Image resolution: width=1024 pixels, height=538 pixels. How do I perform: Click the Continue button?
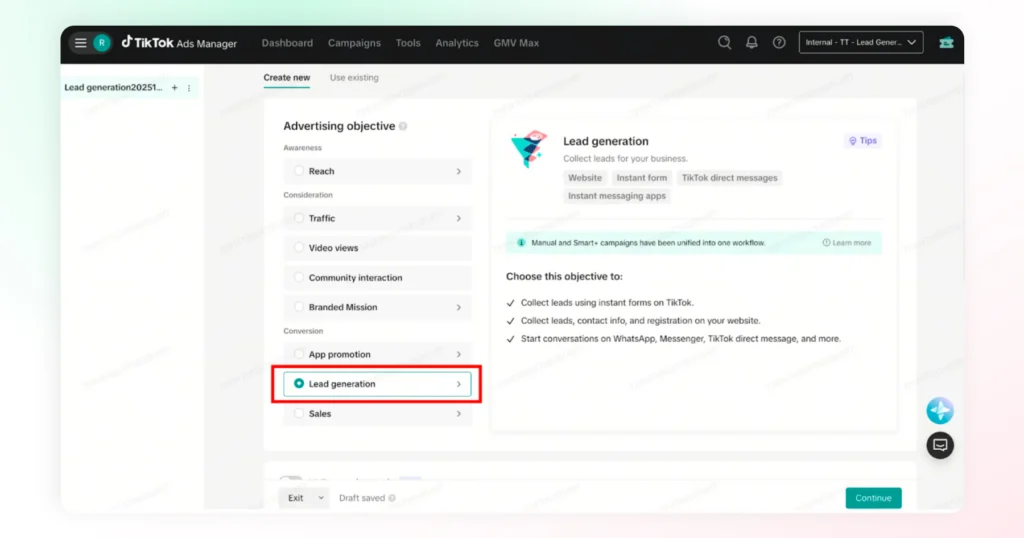[873, 498]
